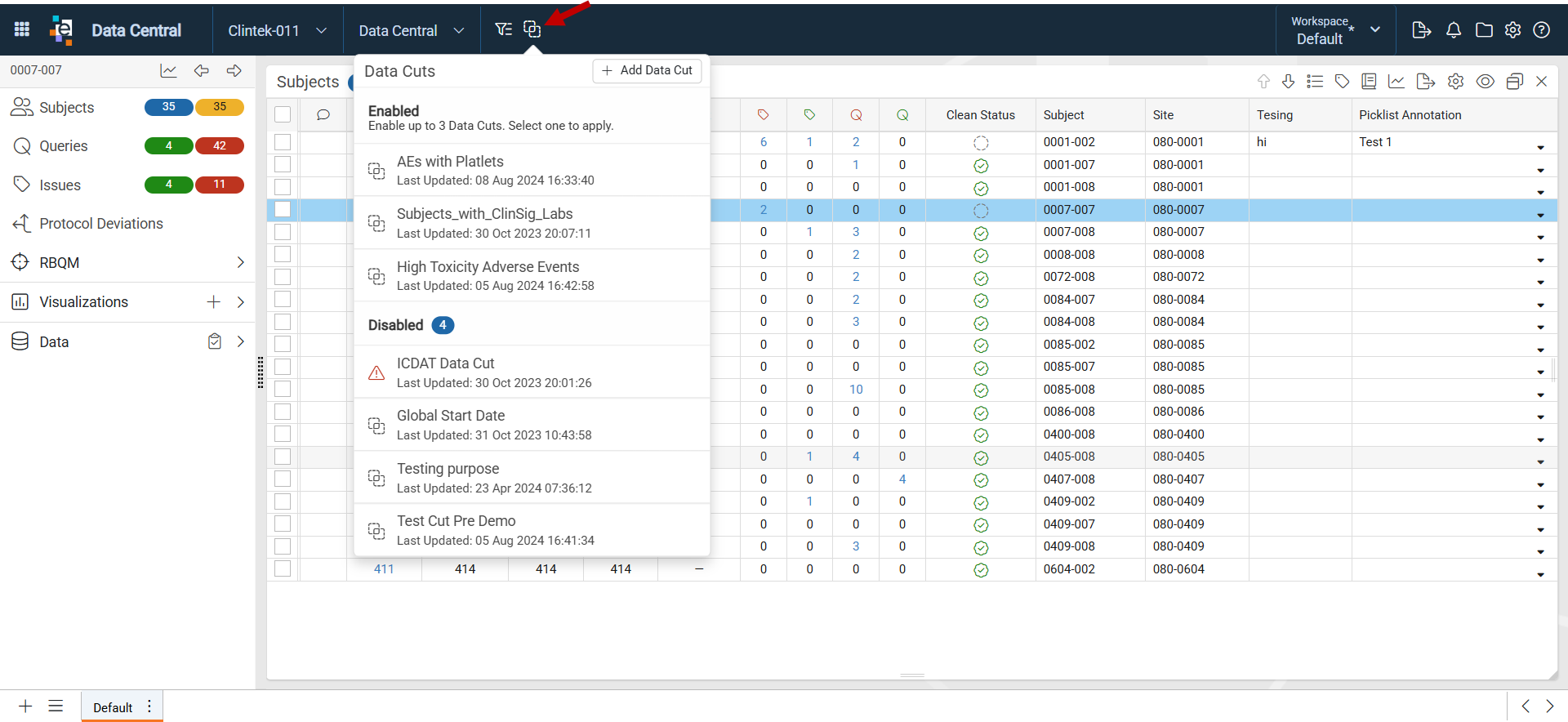Select the AEs with Platlets data cut

(x=532, y=170)
